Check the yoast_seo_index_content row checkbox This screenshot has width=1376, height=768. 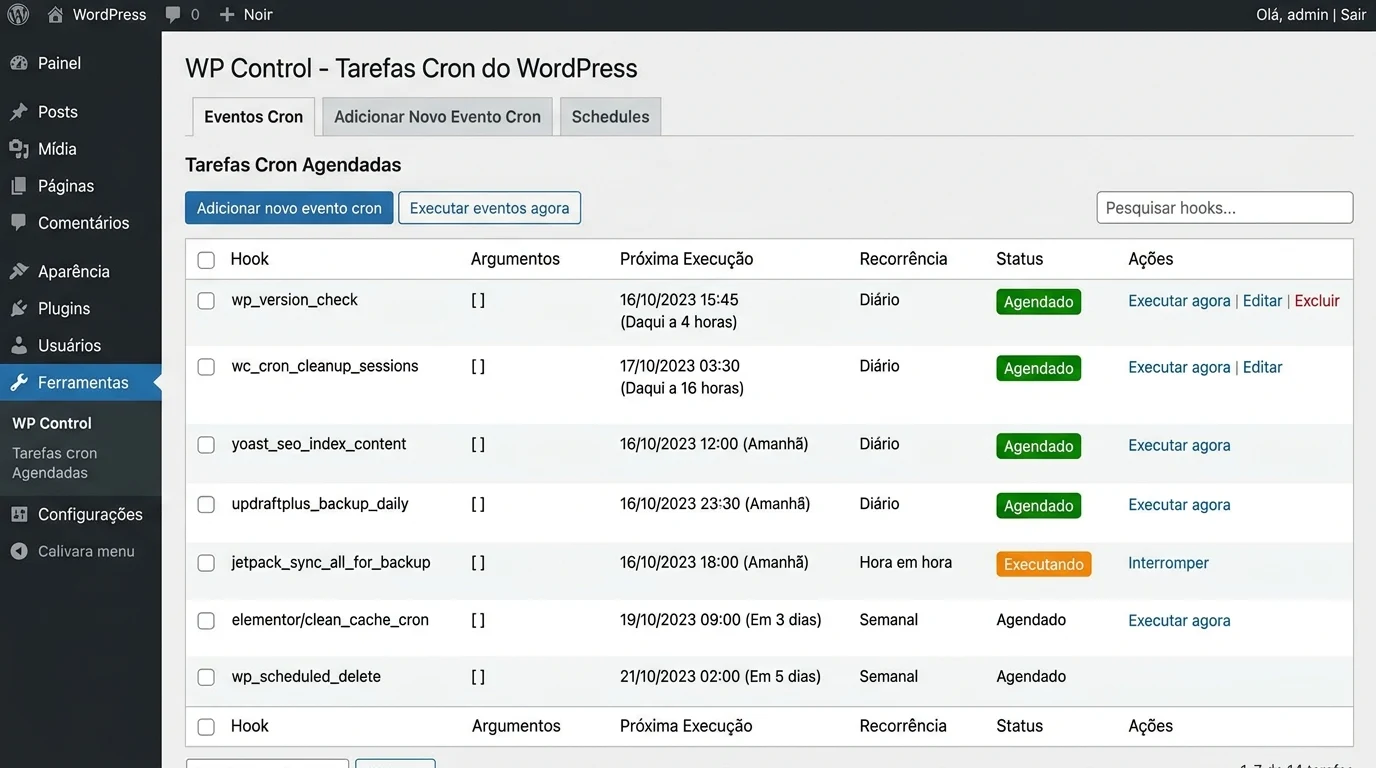tap(206, 445)
